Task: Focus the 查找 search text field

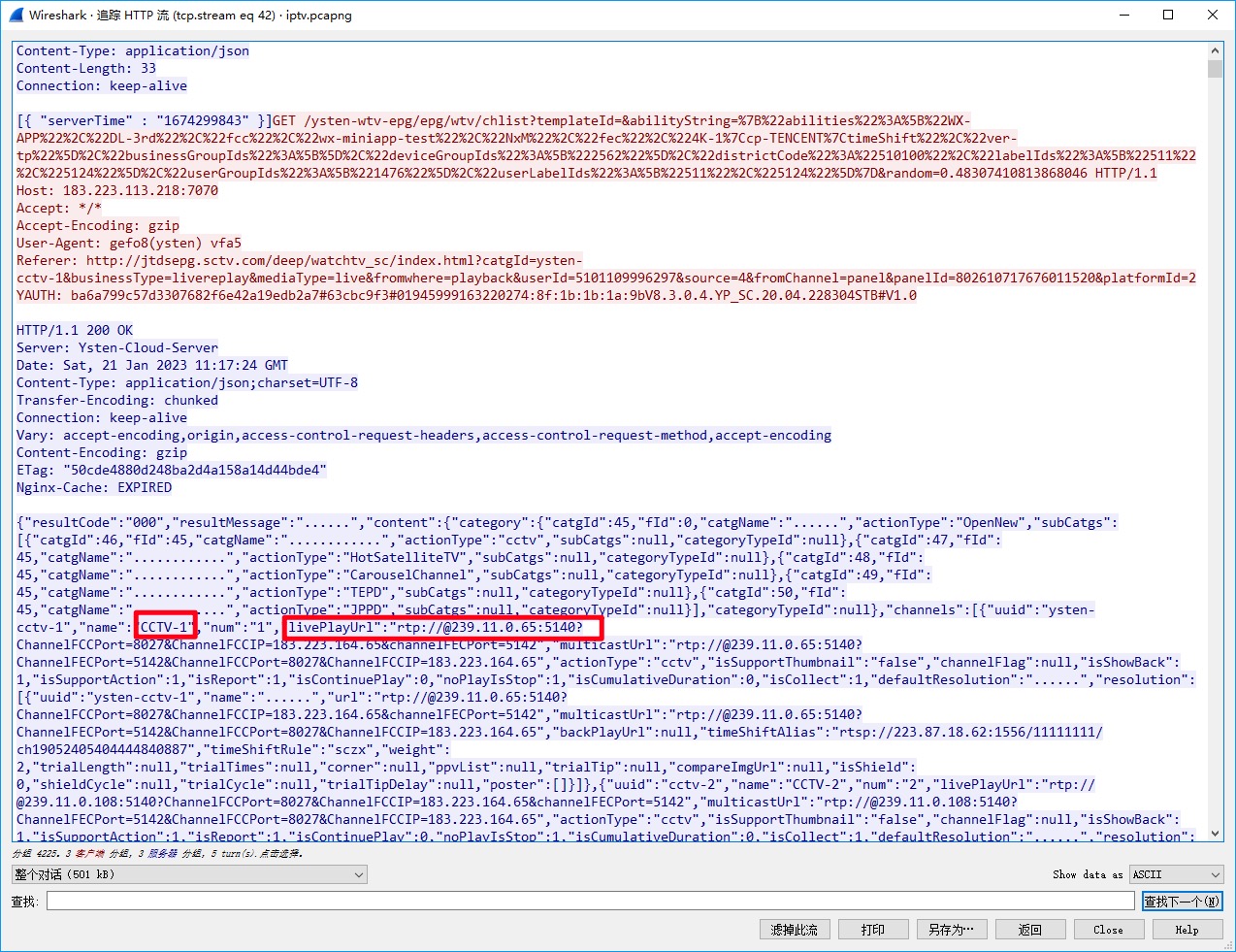Action: point(591,902)
